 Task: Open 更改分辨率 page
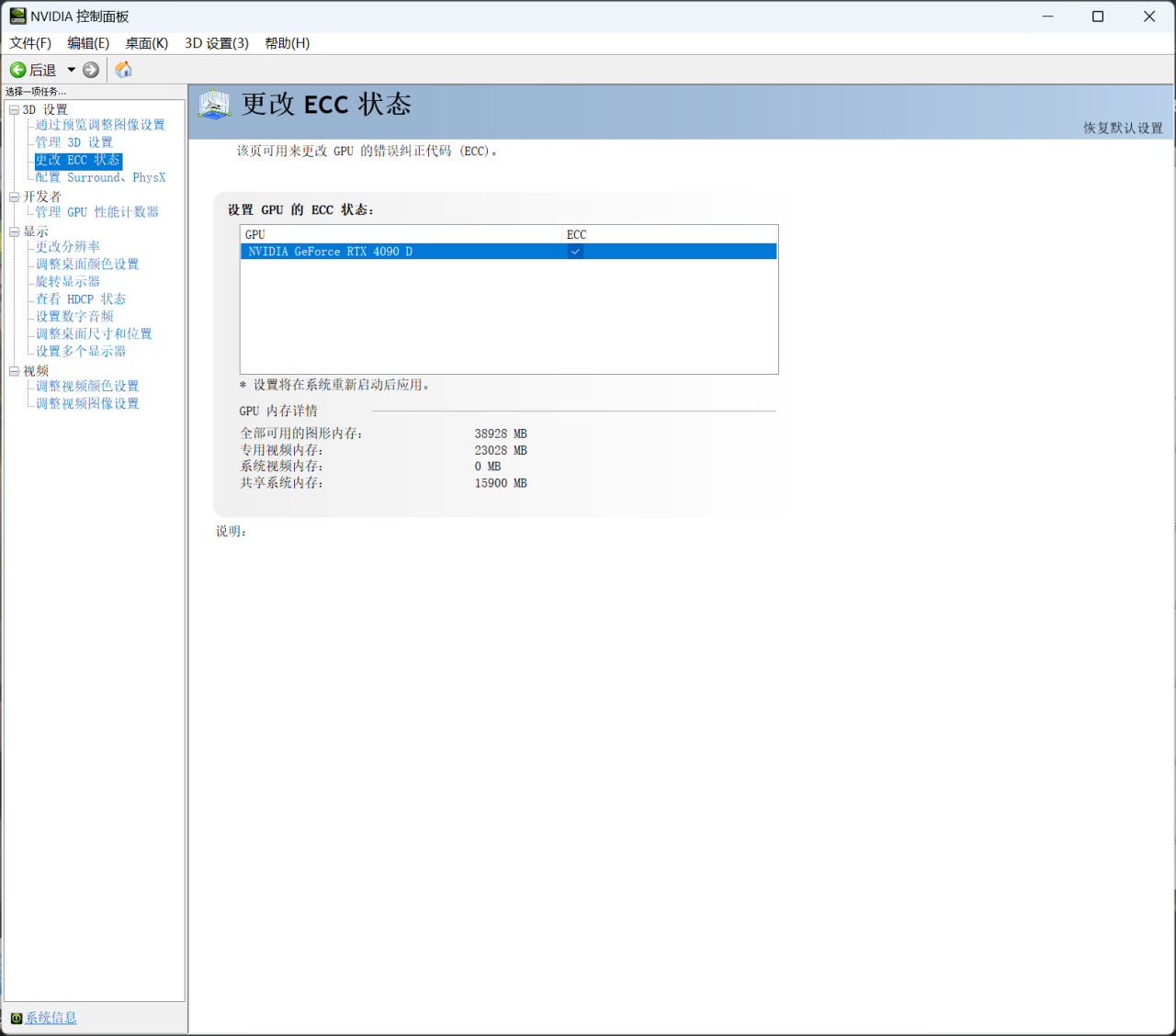[x=68, y=247]
